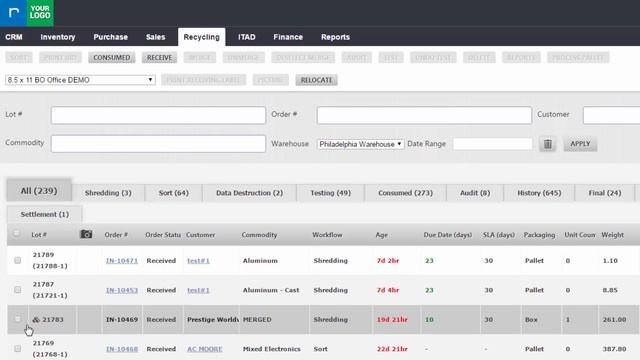Sort by the Weight column header

pos(612,235)
